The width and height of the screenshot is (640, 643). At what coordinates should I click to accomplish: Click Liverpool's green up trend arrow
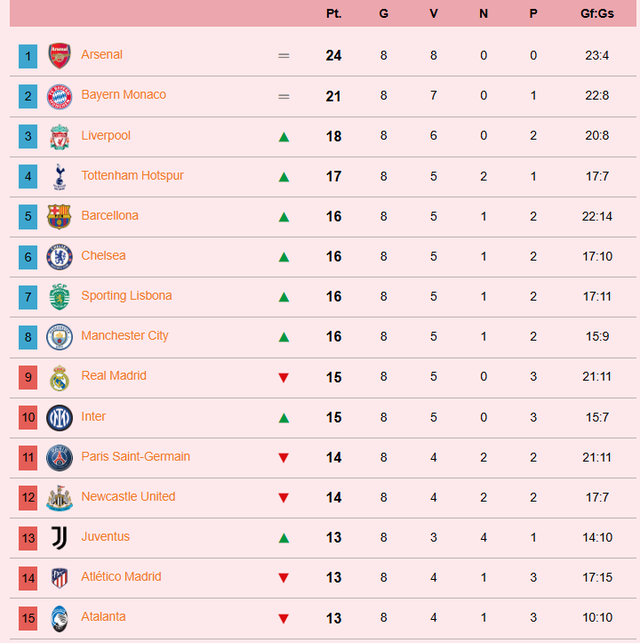pos(284,137)
